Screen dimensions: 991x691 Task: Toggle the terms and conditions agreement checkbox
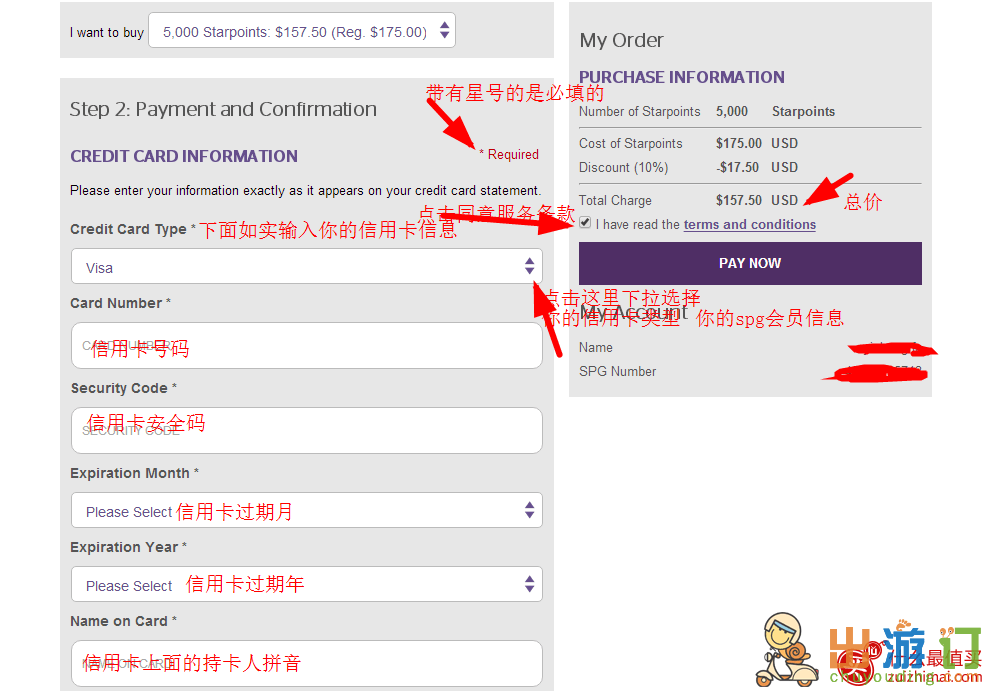click(x=585, y=223)
